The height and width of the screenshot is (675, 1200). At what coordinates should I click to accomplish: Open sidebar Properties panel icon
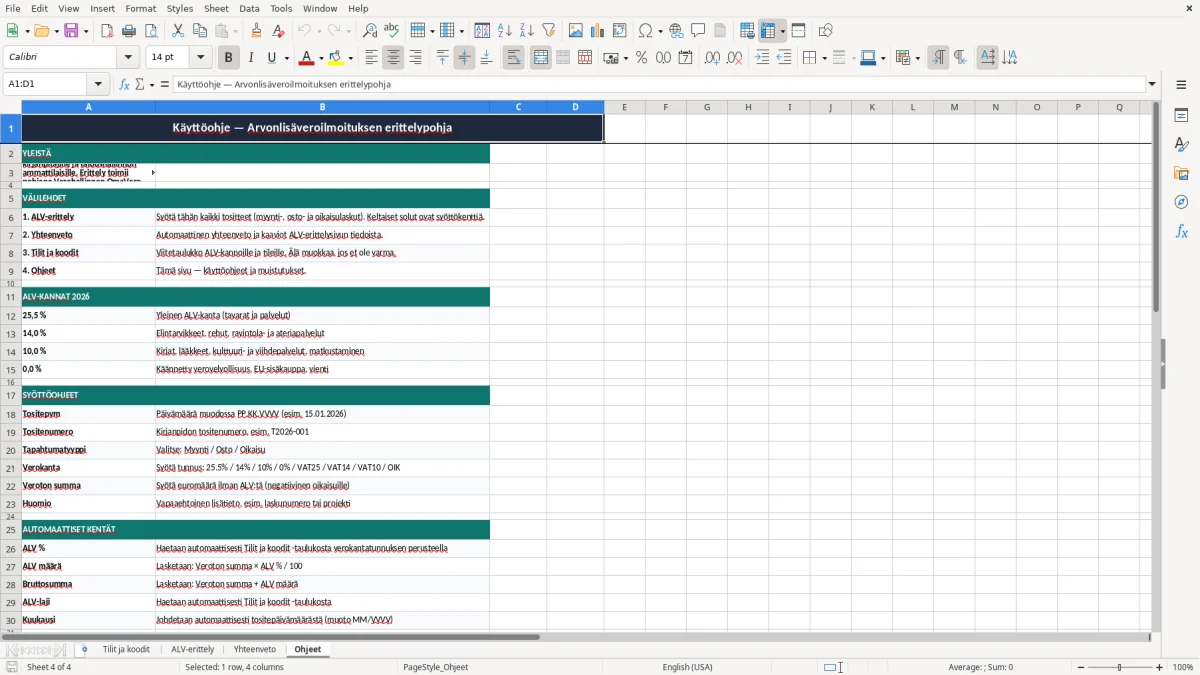tap(1181, 115)
